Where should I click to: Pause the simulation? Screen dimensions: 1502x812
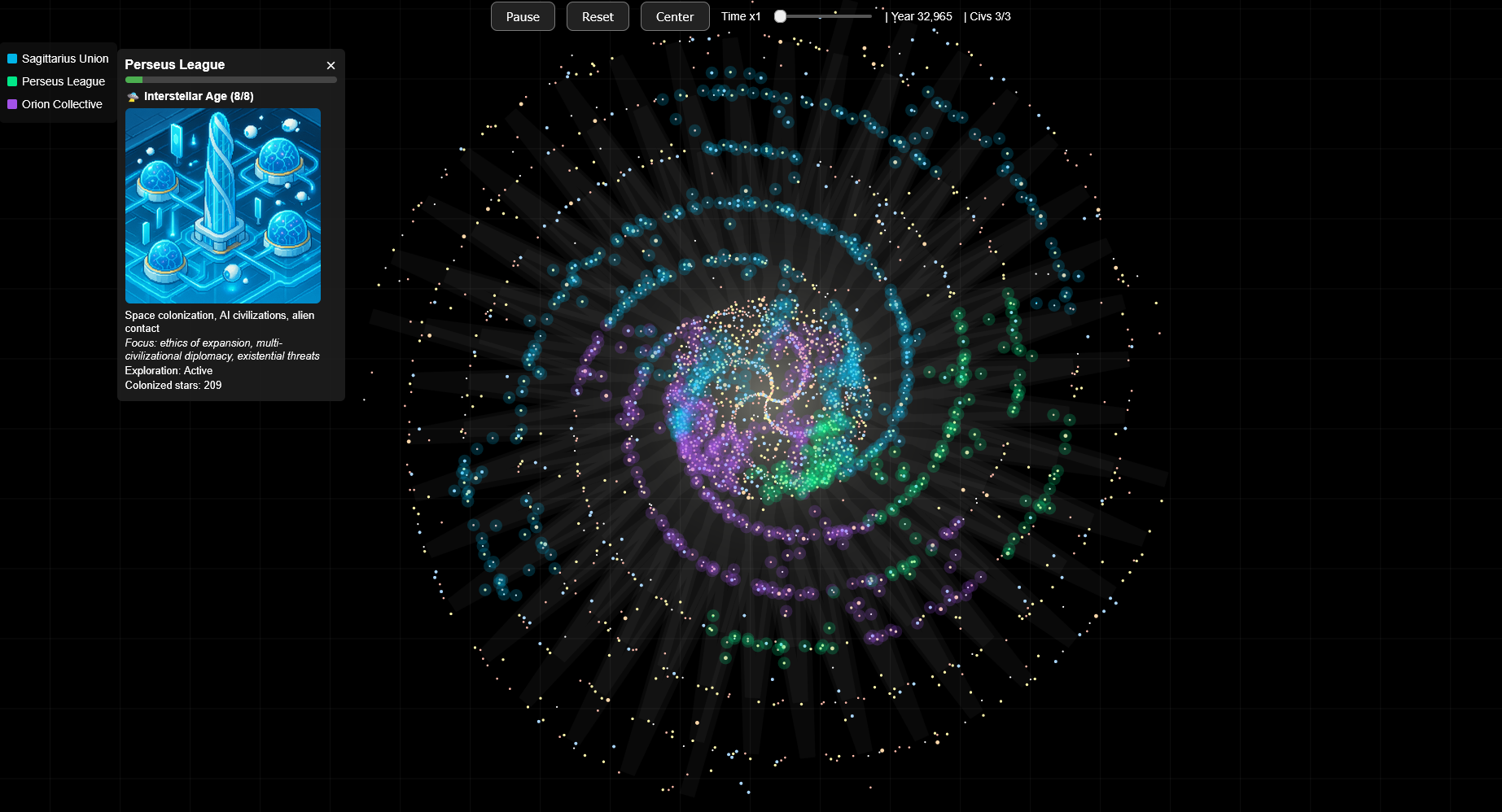pos(523,16)
